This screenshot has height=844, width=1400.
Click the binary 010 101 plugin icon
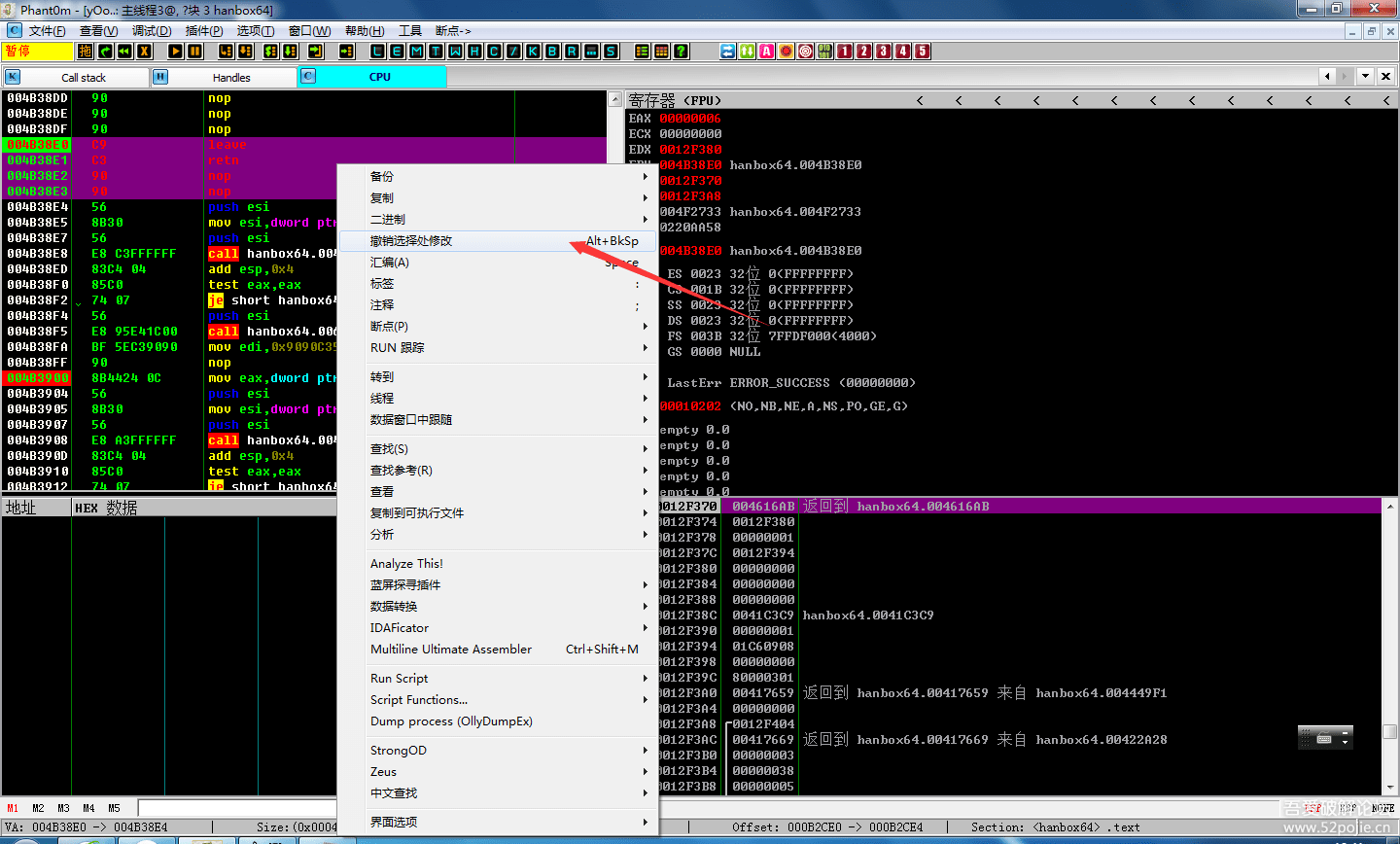point(824,52)
